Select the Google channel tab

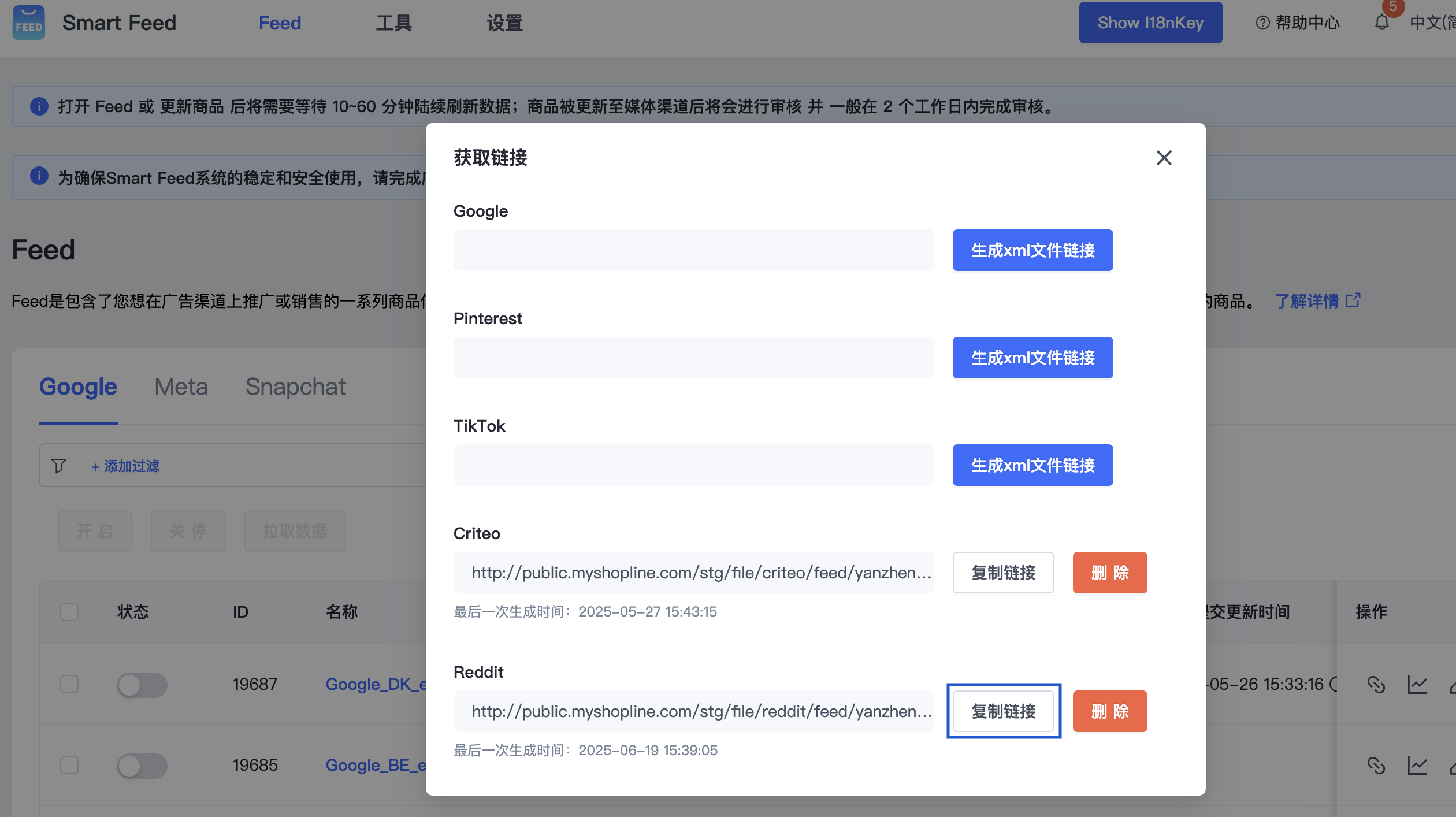tap(78, 387)
